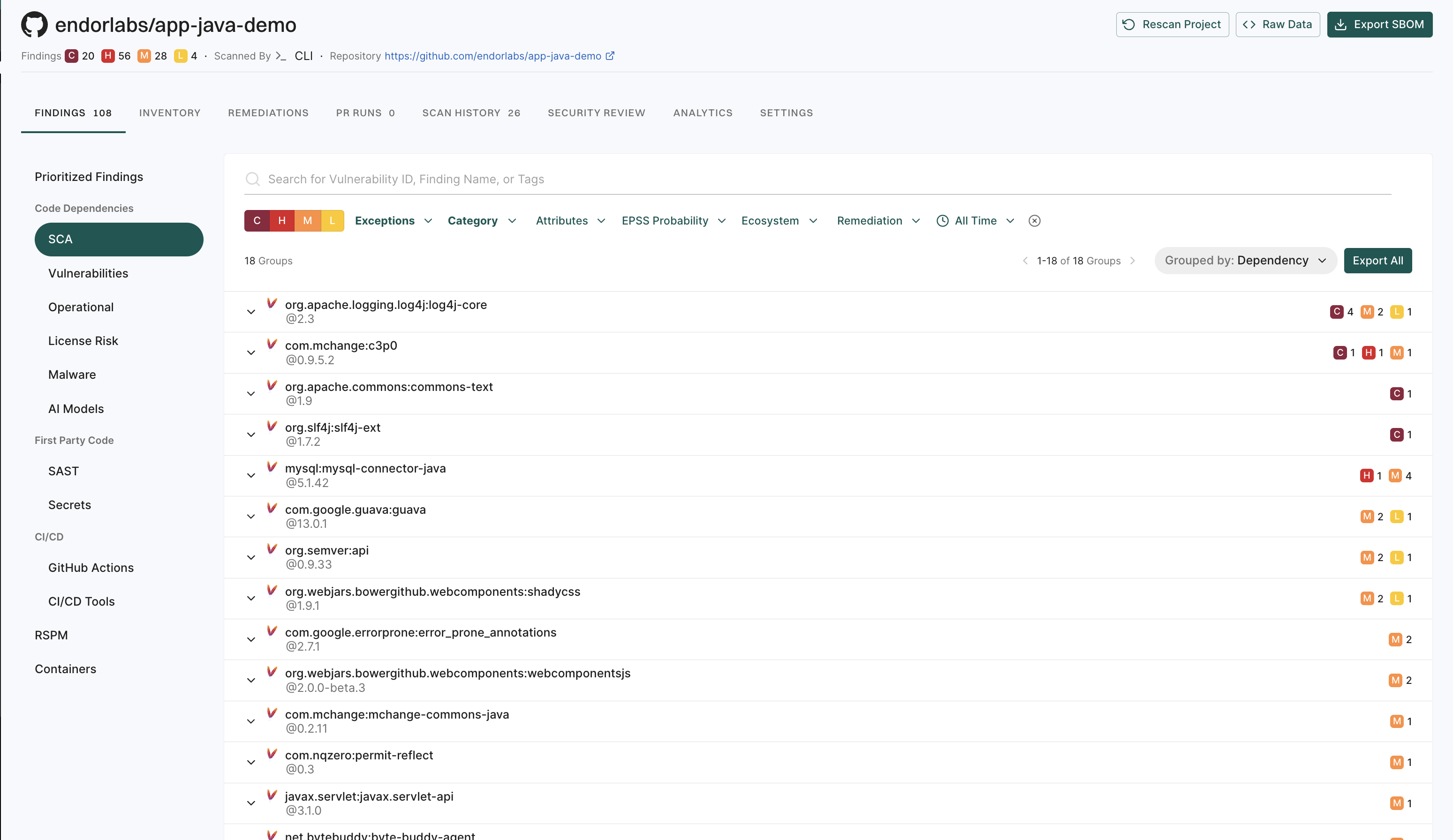Go to next page of groups

1132,261
